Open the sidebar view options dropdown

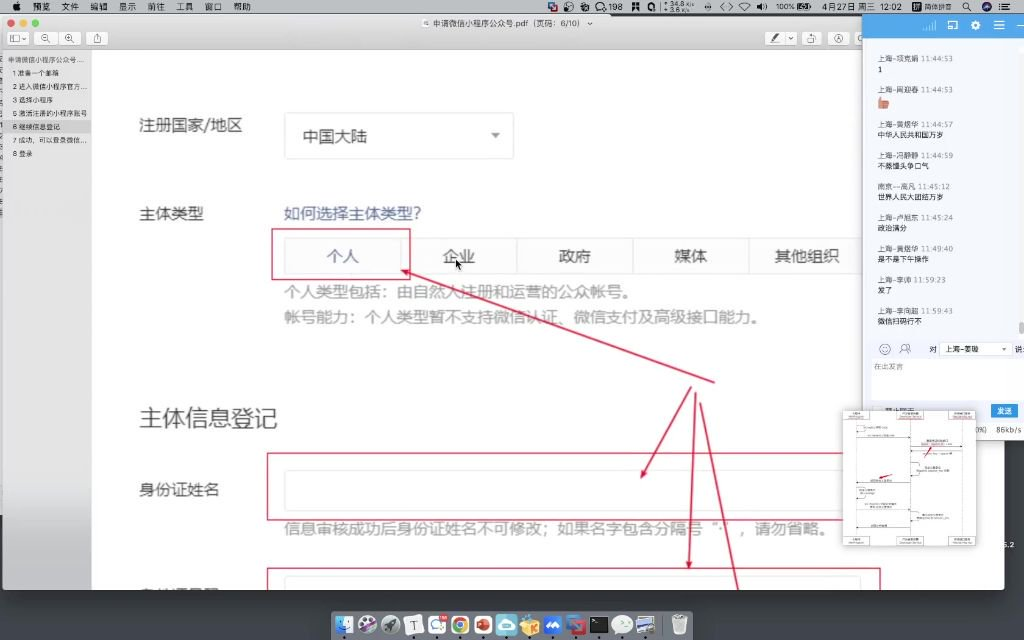pyautogui.click(x=18, y=39)
